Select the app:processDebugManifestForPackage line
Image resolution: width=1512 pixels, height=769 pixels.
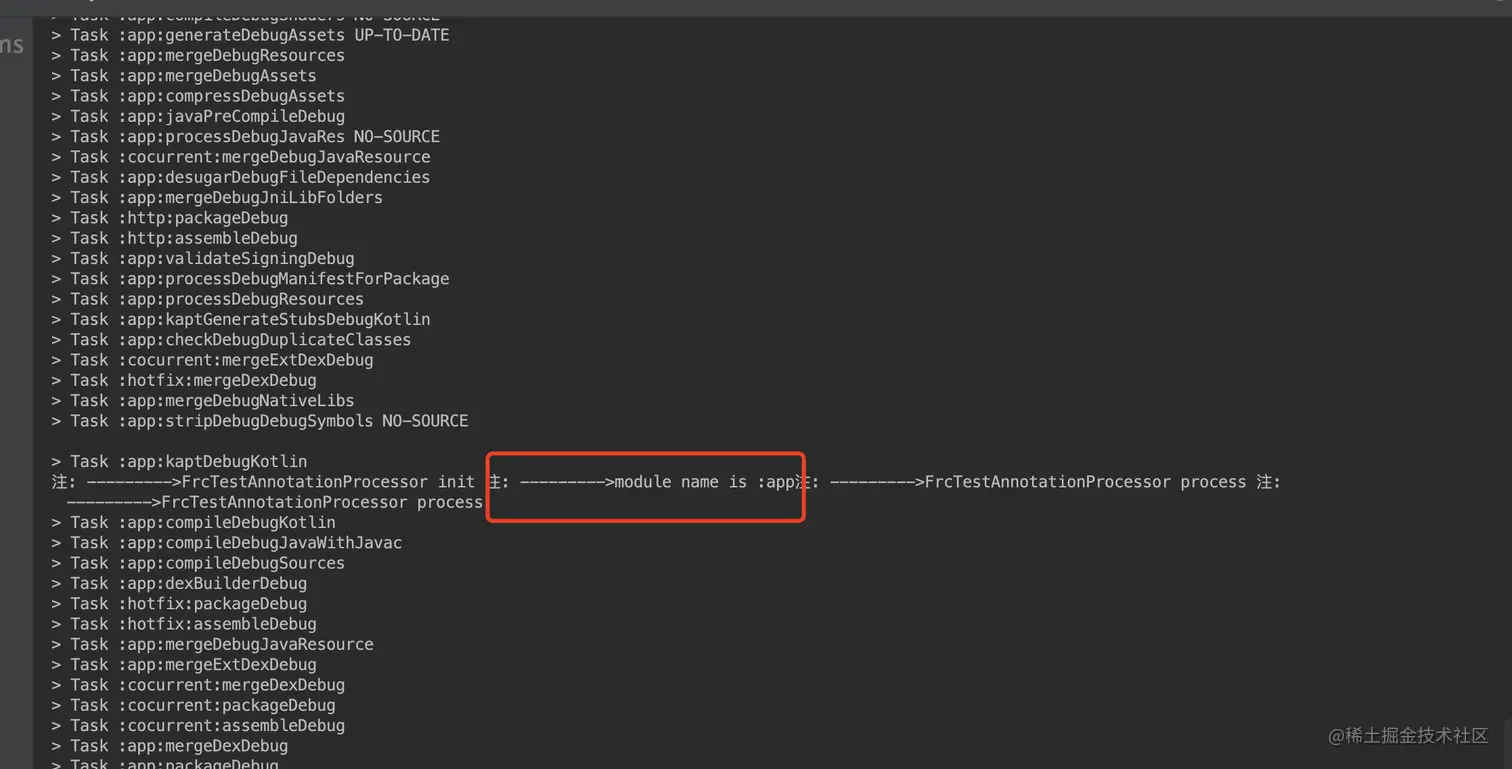250,279
